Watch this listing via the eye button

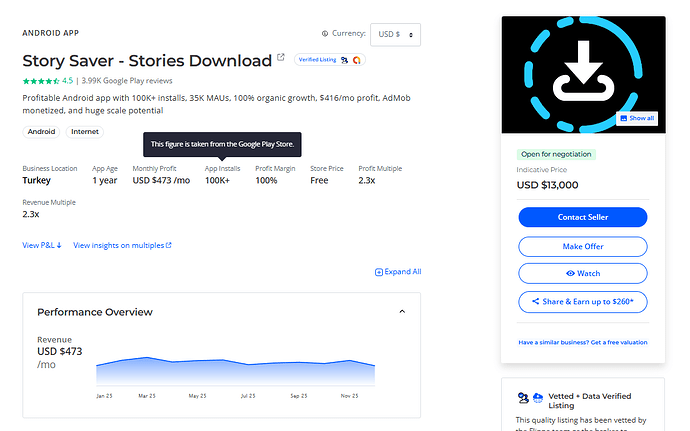[x=582, y=273]
